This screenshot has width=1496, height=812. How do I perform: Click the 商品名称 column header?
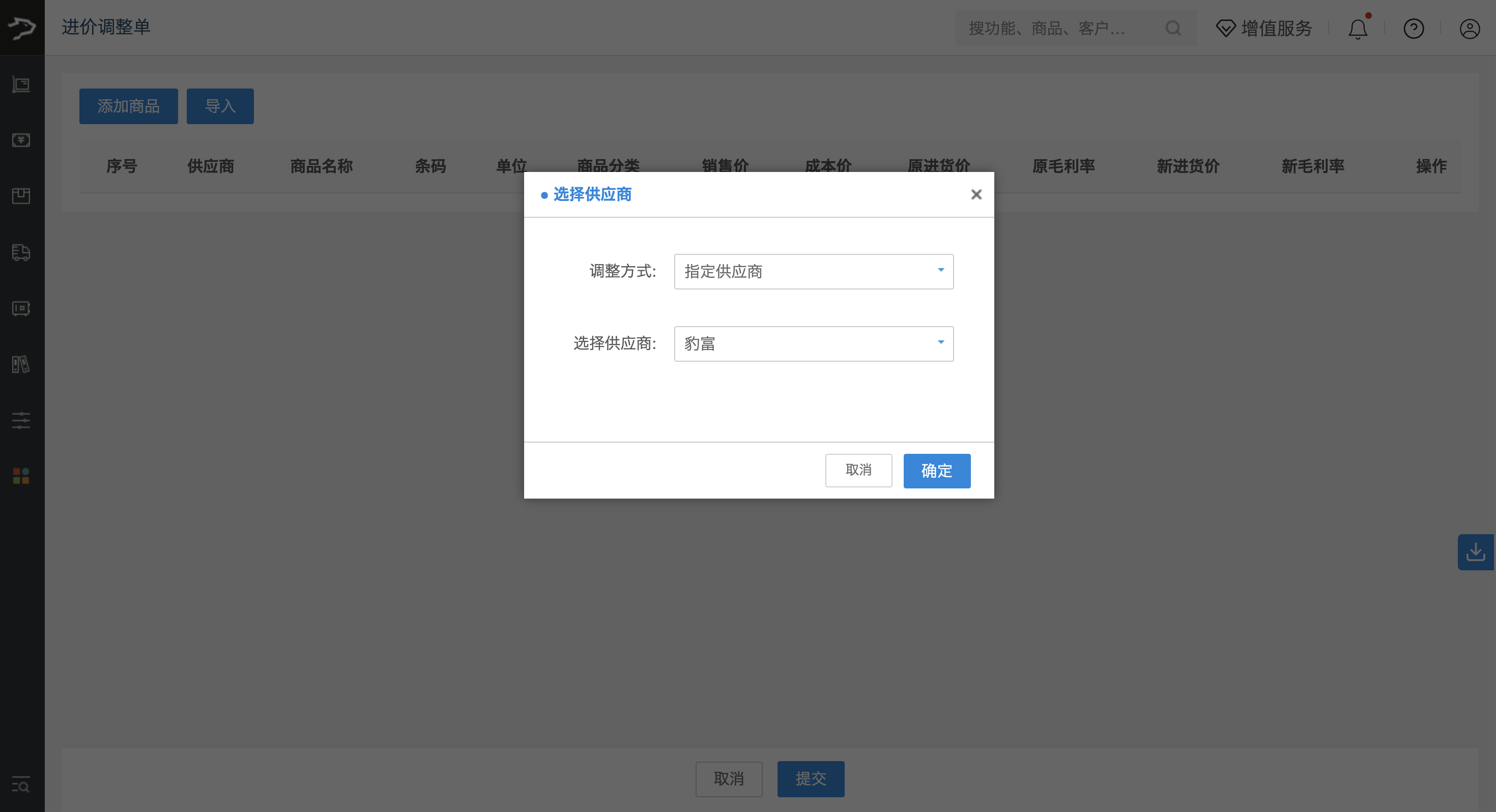pyautogui.click(x=321, y=166)
